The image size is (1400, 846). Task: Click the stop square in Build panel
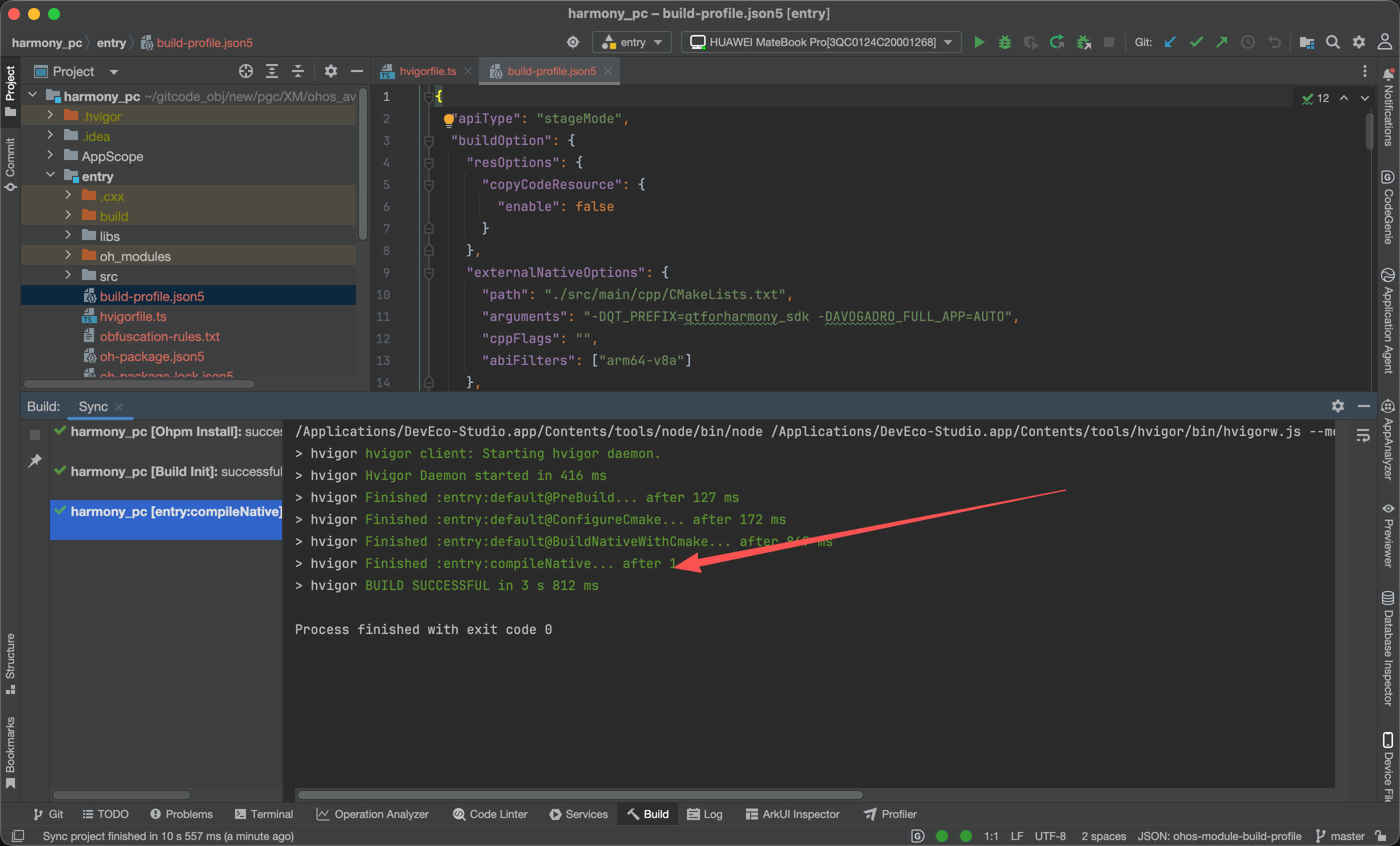[34, 434]
